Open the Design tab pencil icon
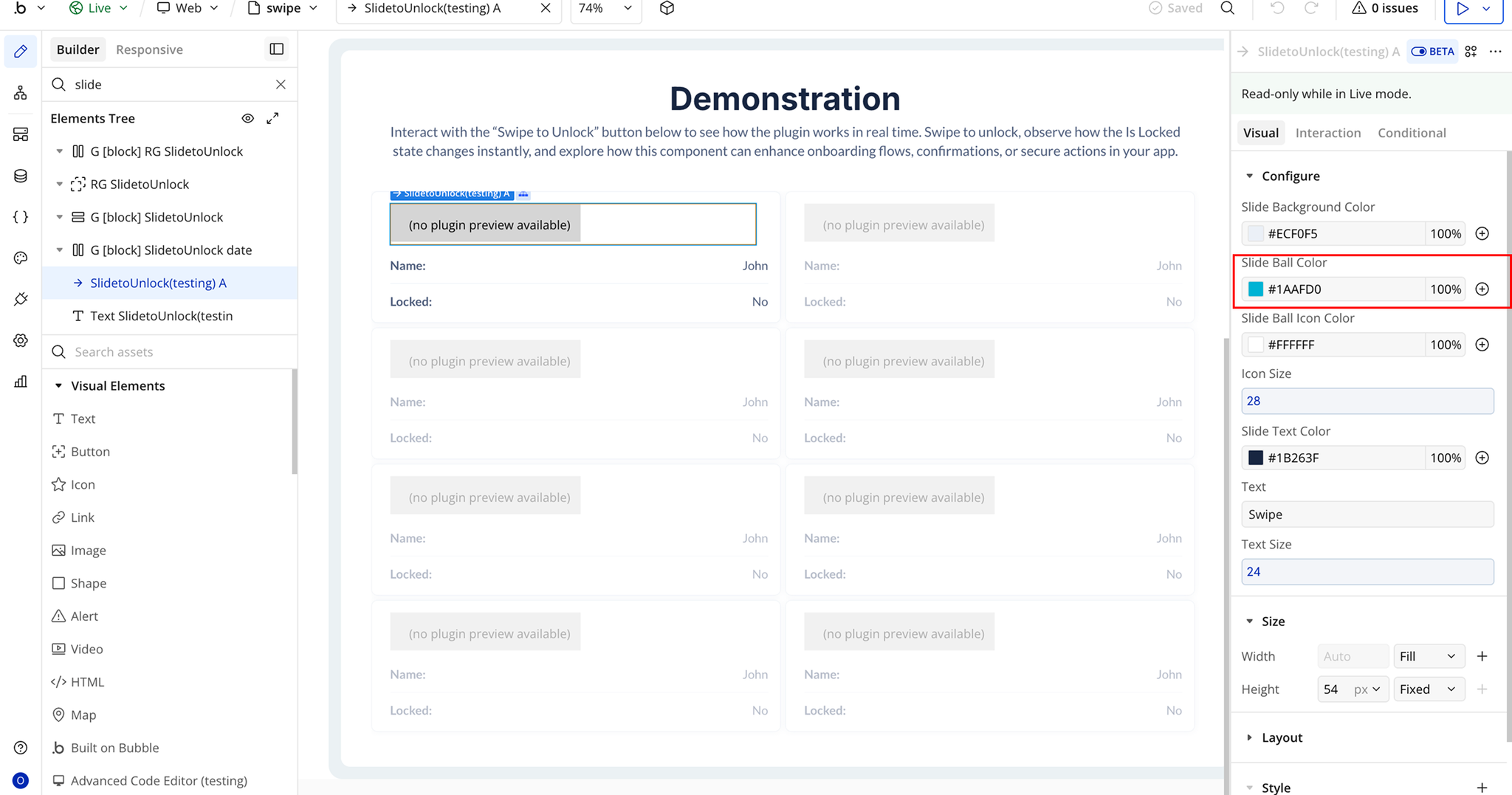This screenshot has width=1512, height=795. pos(21,51)
